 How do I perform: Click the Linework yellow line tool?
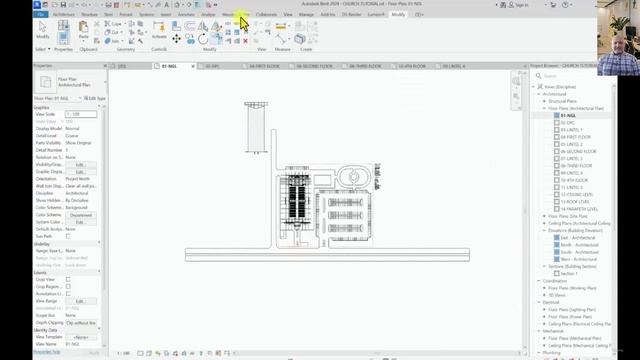[281, 26]
